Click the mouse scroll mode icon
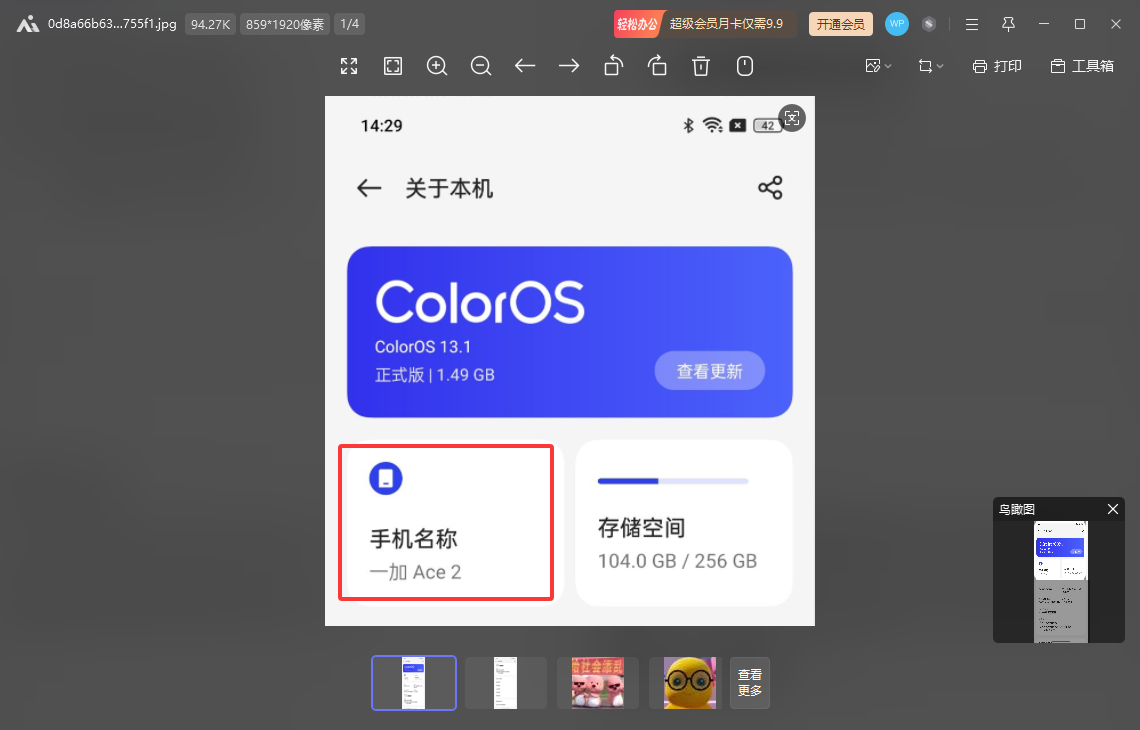This screenshot has width=1140, height=730. tap(745, 66)
